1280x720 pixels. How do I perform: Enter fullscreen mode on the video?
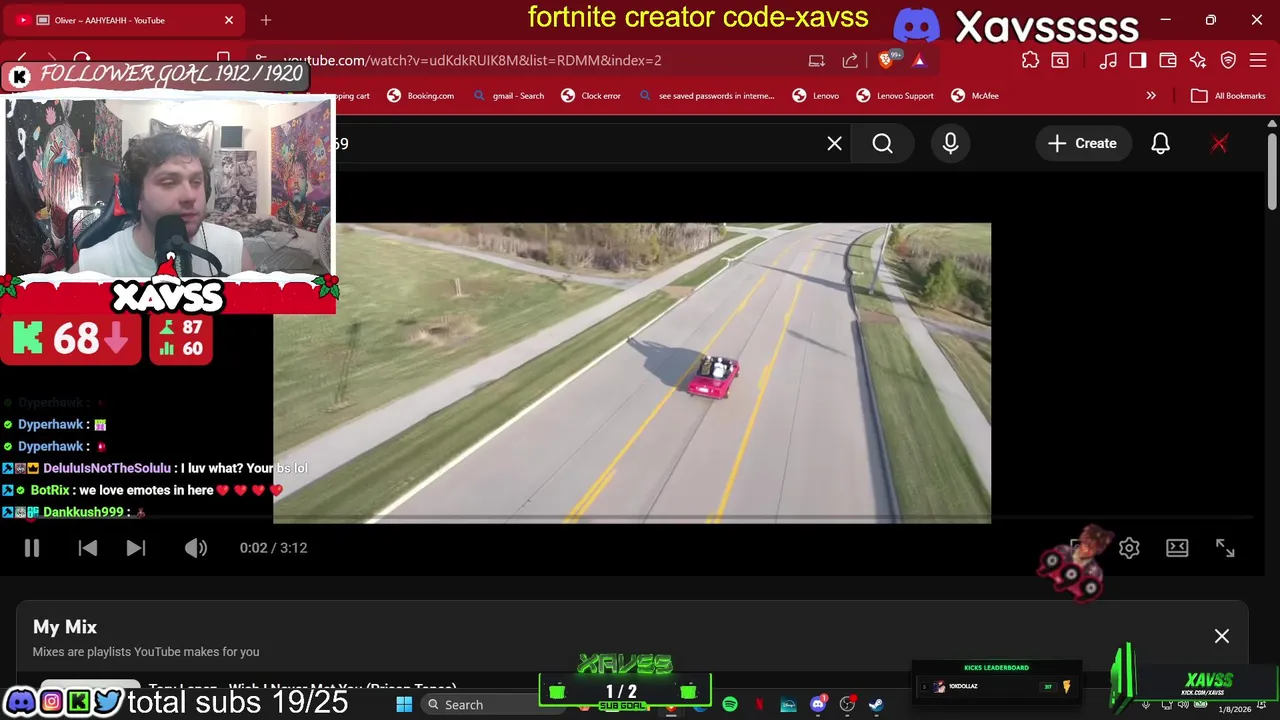1225,548
